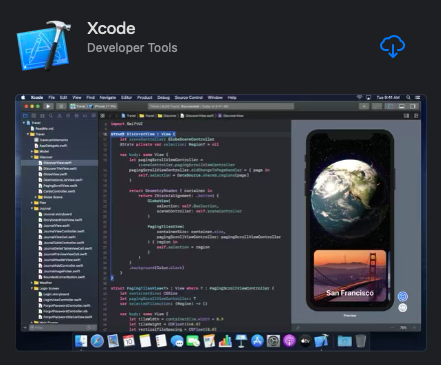Toggle the left navigator panel visibility button
The image size is (441, 365).
(390, 106)
